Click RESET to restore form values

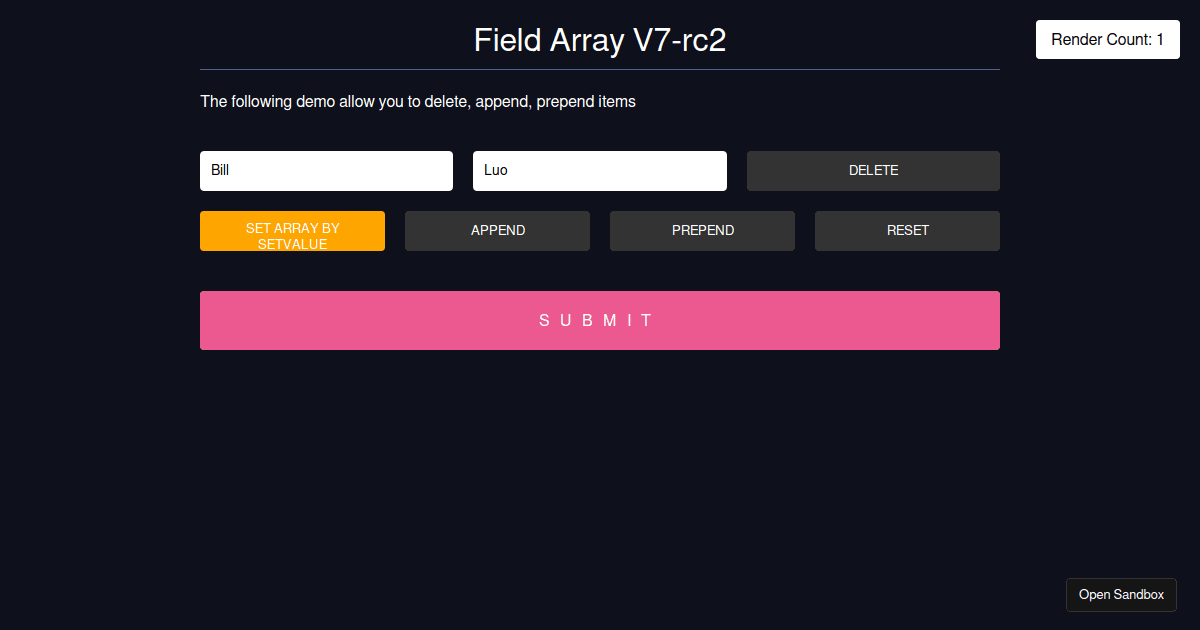906,230
